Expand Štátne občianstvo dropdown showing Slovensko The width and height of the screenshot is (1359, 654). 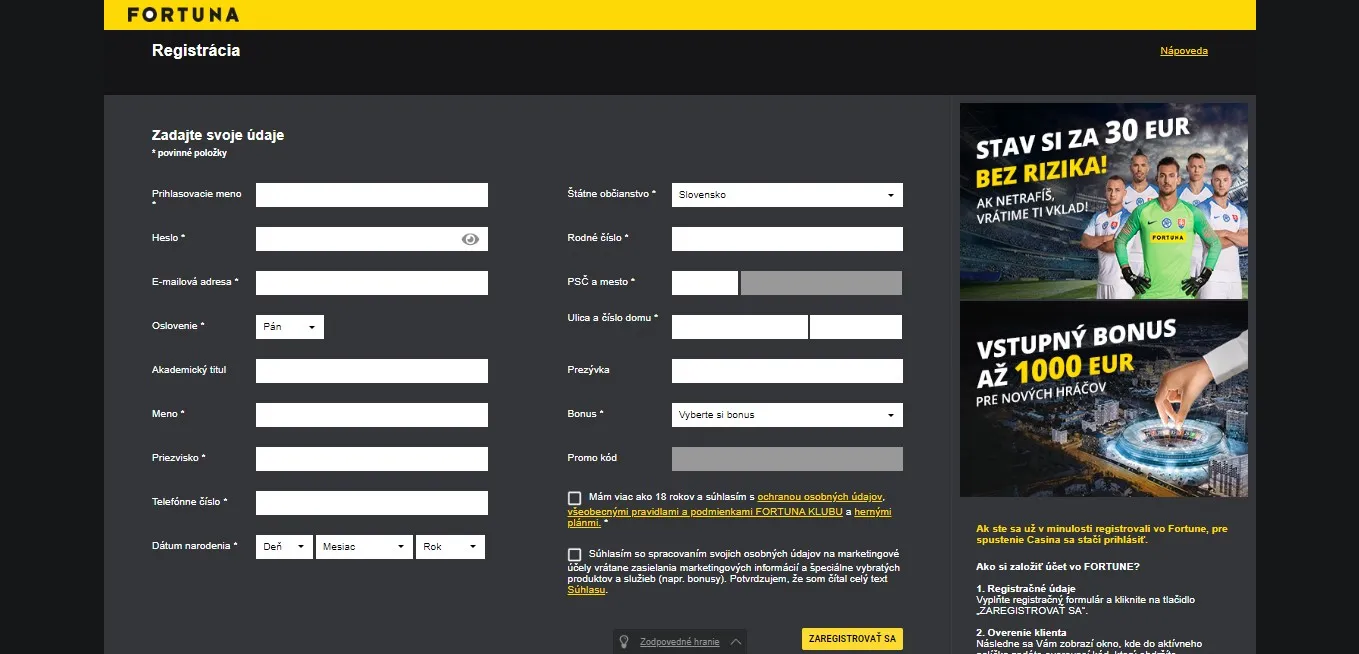[787, 195]
